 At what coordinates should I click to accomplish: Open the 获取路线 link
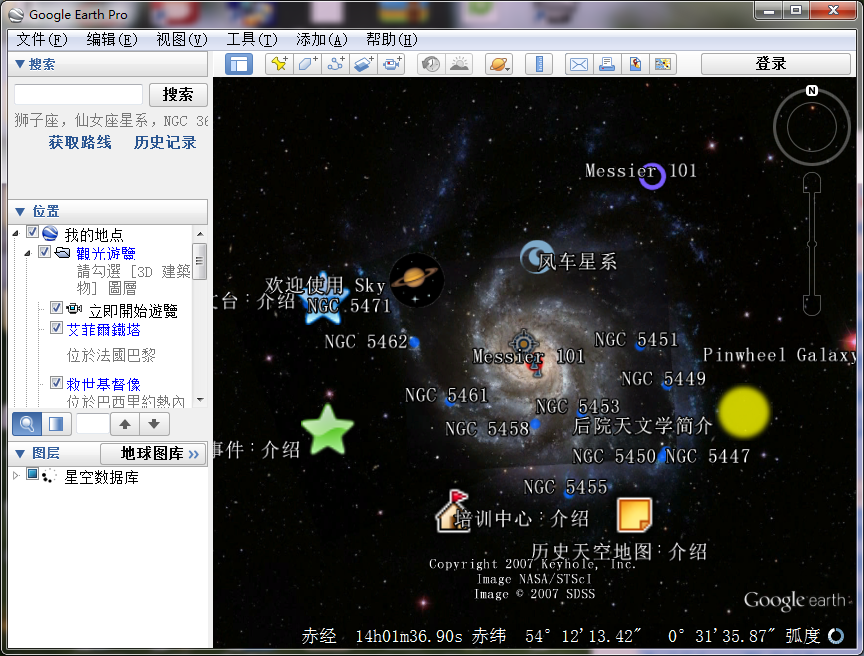coord(80,143)
